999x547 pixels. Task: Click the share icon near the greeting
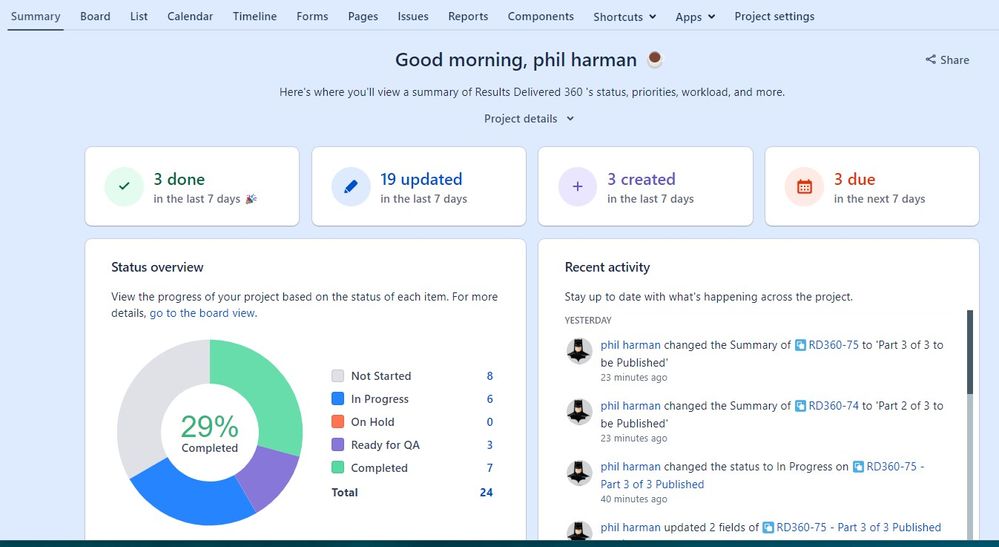pos(931,60)
